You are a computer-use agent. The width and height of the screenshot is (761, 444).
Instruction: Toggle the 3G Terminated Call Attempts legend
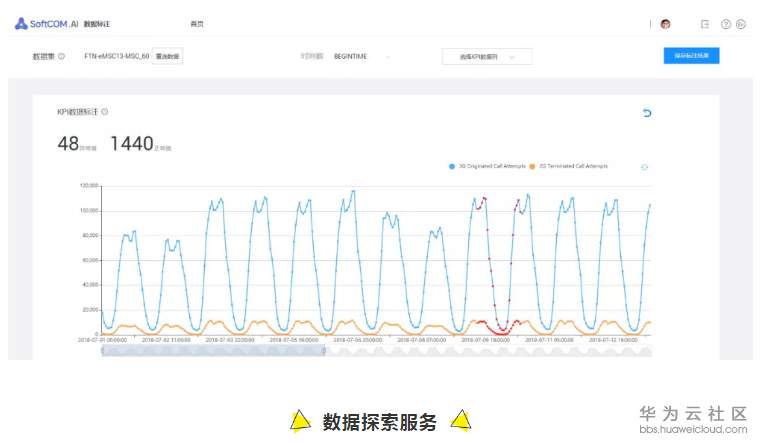[568, 166]
